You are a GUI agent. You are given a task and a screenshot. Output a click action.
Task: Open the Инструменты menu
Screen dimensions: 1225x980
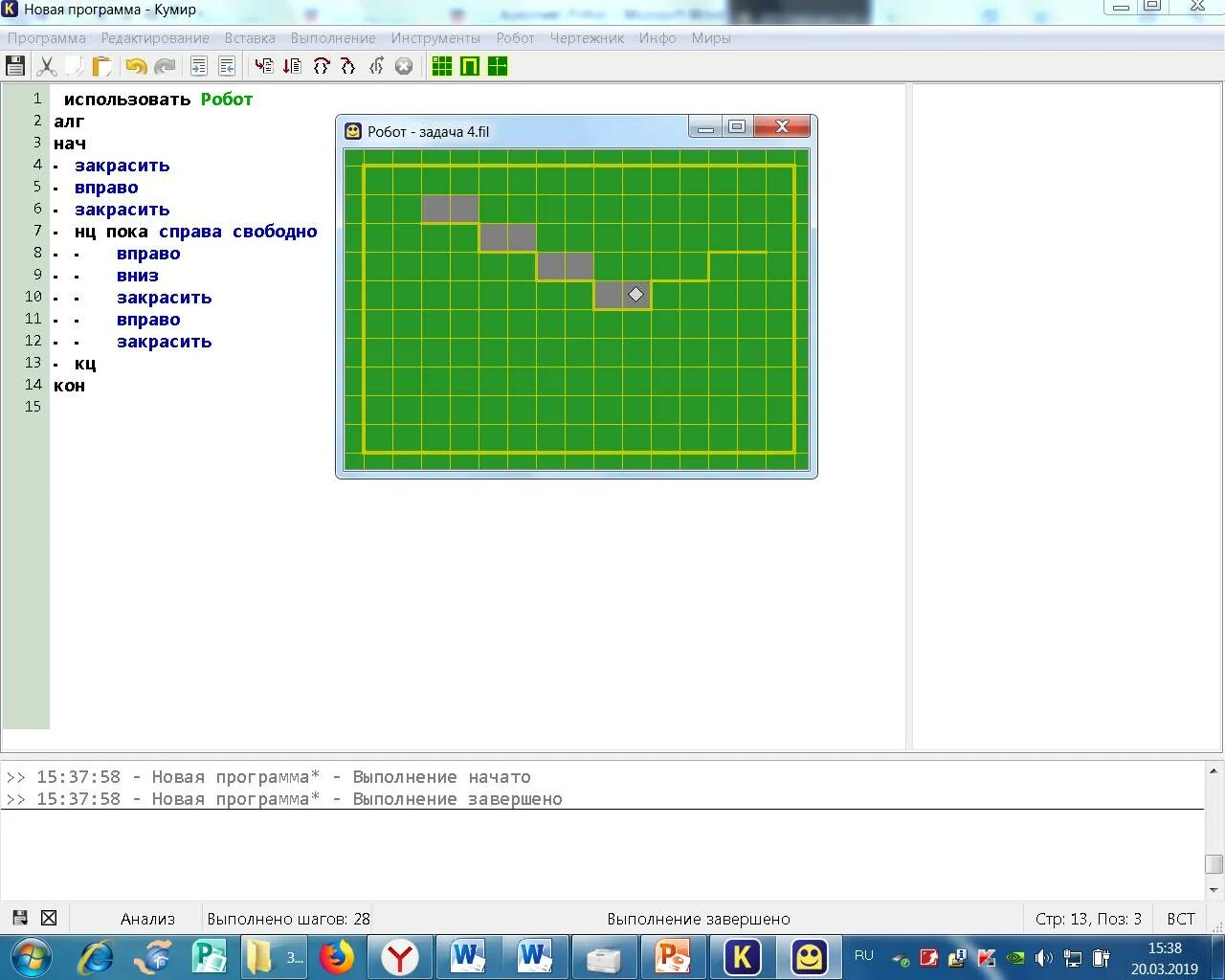(435, 38)
